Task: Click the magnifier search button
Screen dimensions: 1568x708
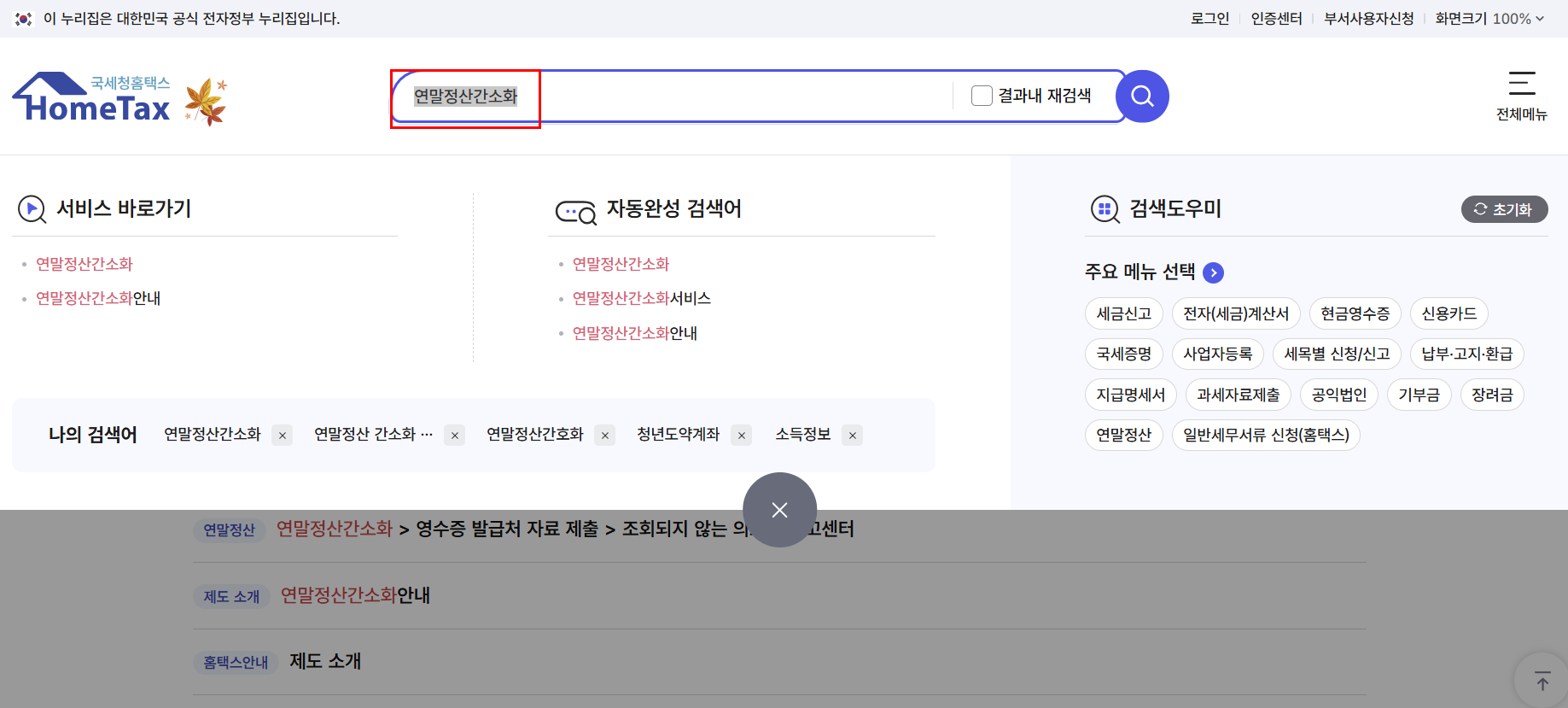Action: pos(1142,96)
